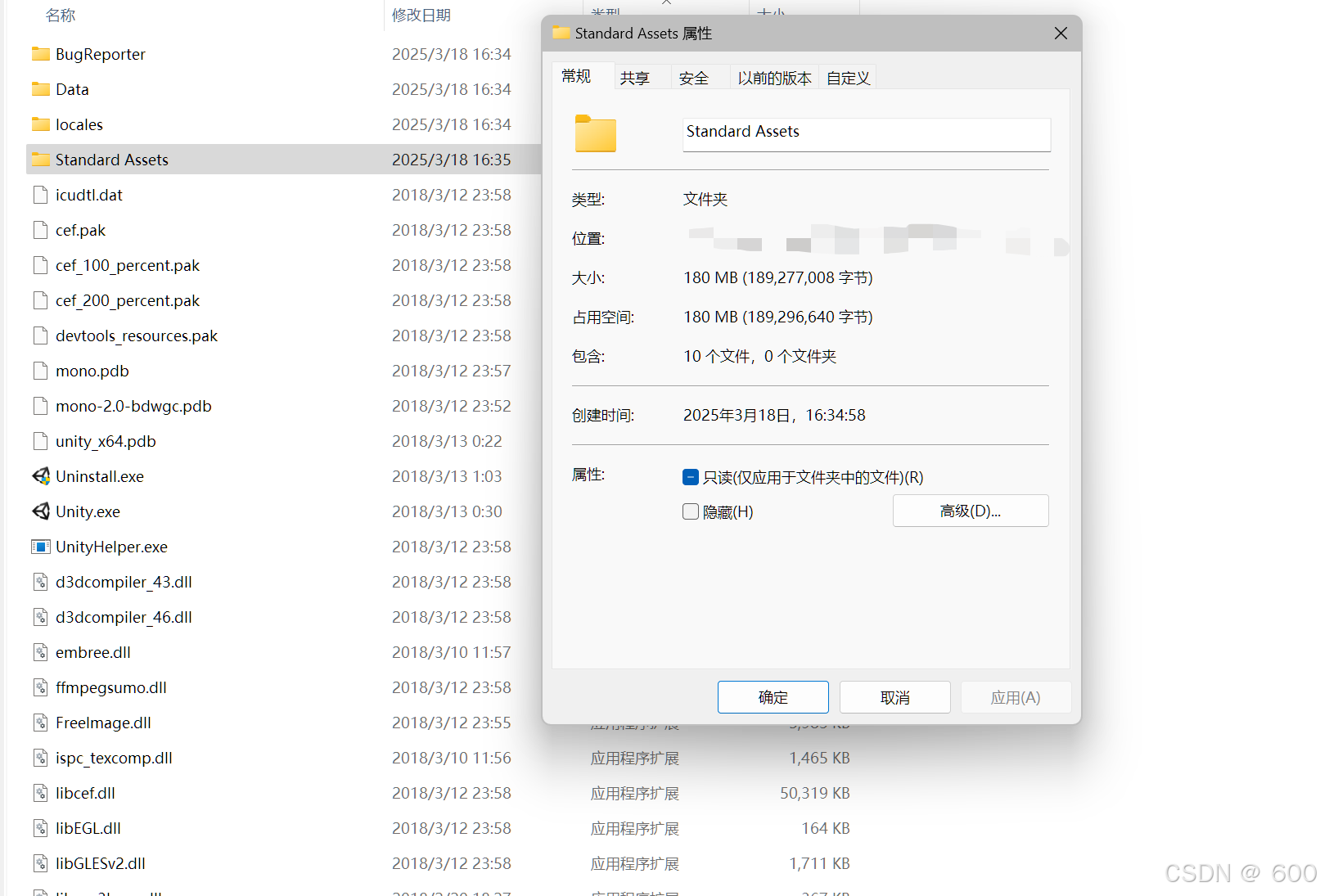Select the libcef.dll file name

point(85,793)
